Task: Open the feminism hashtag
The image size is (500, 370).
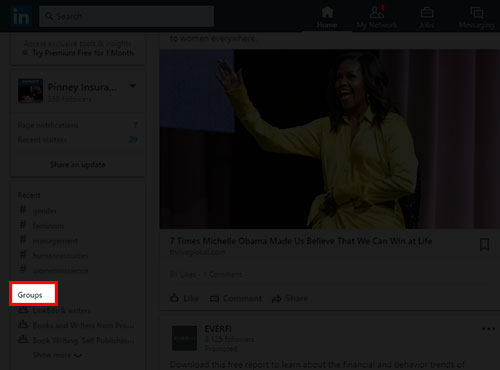Action: pyautogui.click(x=48, y=226)
